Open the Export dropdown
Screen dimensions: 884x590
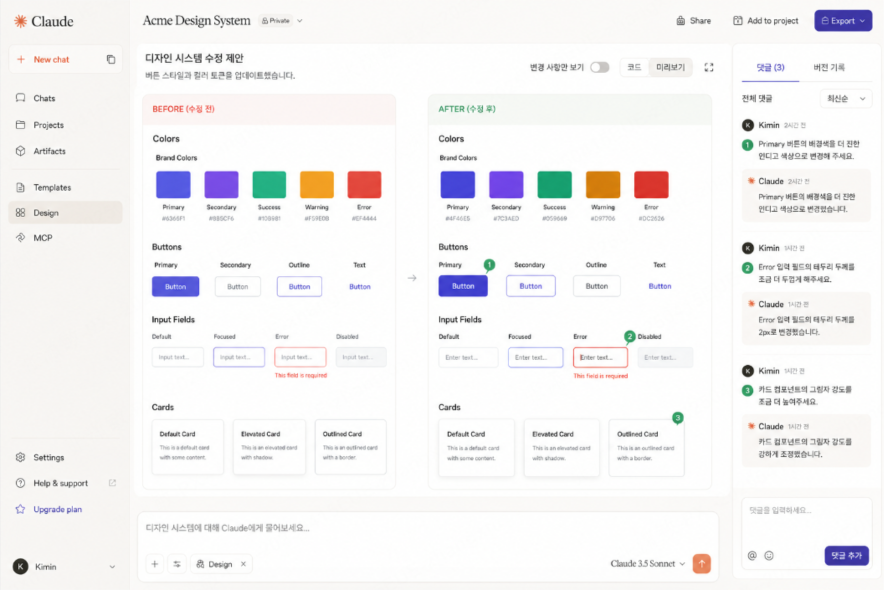[x=843, y=21]
